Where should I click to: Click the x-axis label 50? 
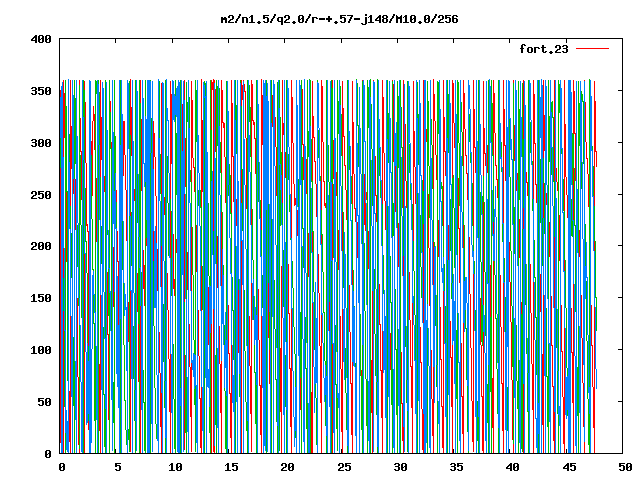(625, 467)
